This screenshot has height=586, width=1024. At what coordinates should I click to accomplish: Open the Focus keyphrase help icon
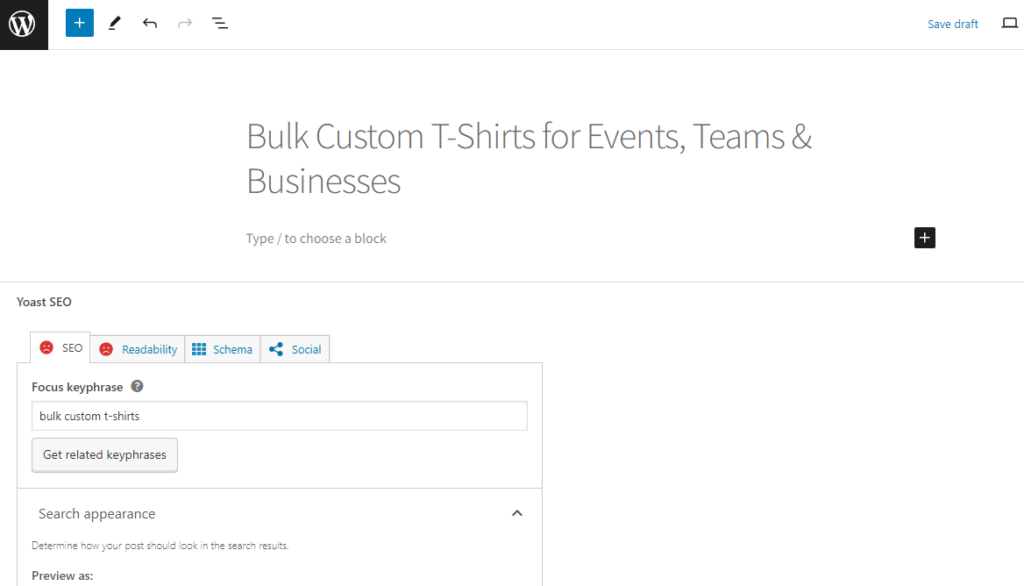135,387
